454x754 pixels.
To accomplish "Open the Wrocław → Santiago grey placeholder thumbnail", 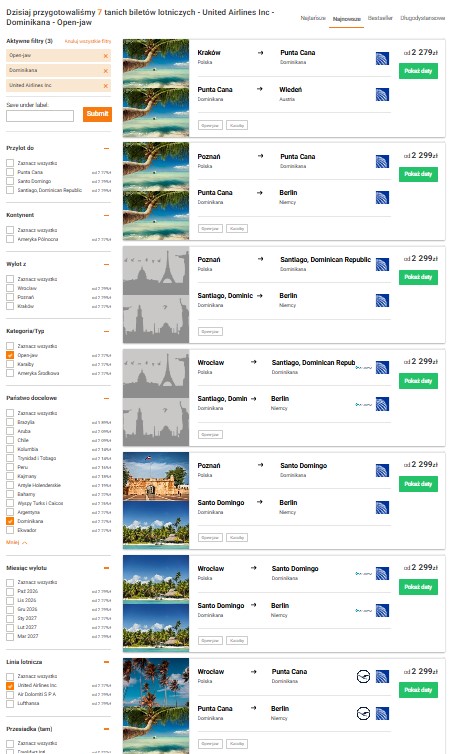I will click(156, 373).
